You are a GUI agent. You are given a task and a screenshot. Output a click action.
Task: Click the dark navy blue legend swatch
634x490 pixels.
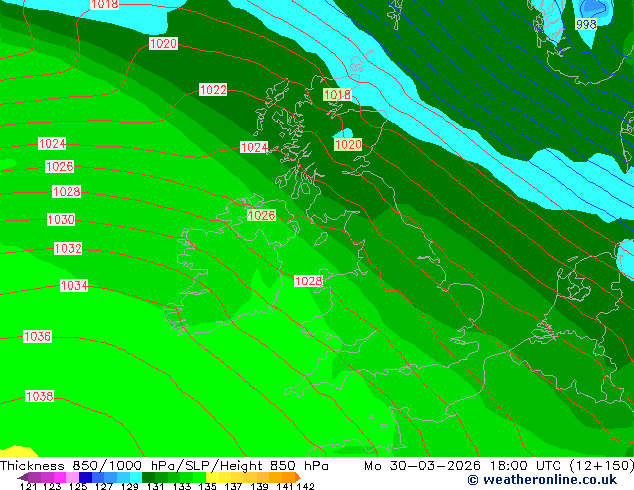coord(85,477)
